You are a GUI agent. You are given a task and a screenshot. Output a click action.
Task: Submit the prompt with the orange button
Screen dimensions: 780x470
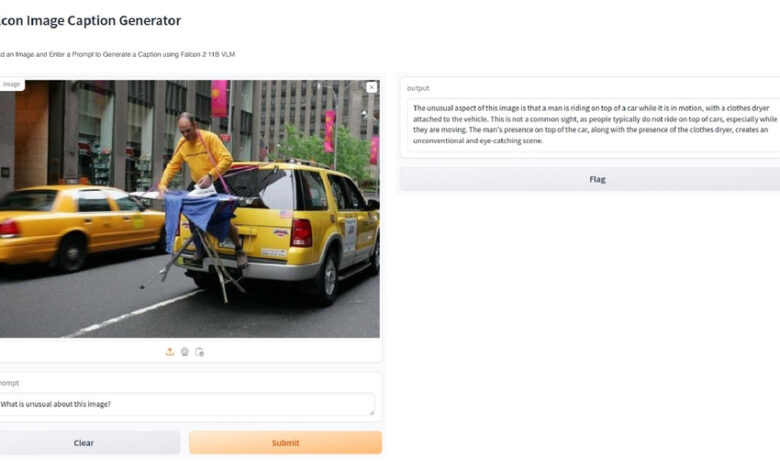pyautogui.click(x=286, y=443)
